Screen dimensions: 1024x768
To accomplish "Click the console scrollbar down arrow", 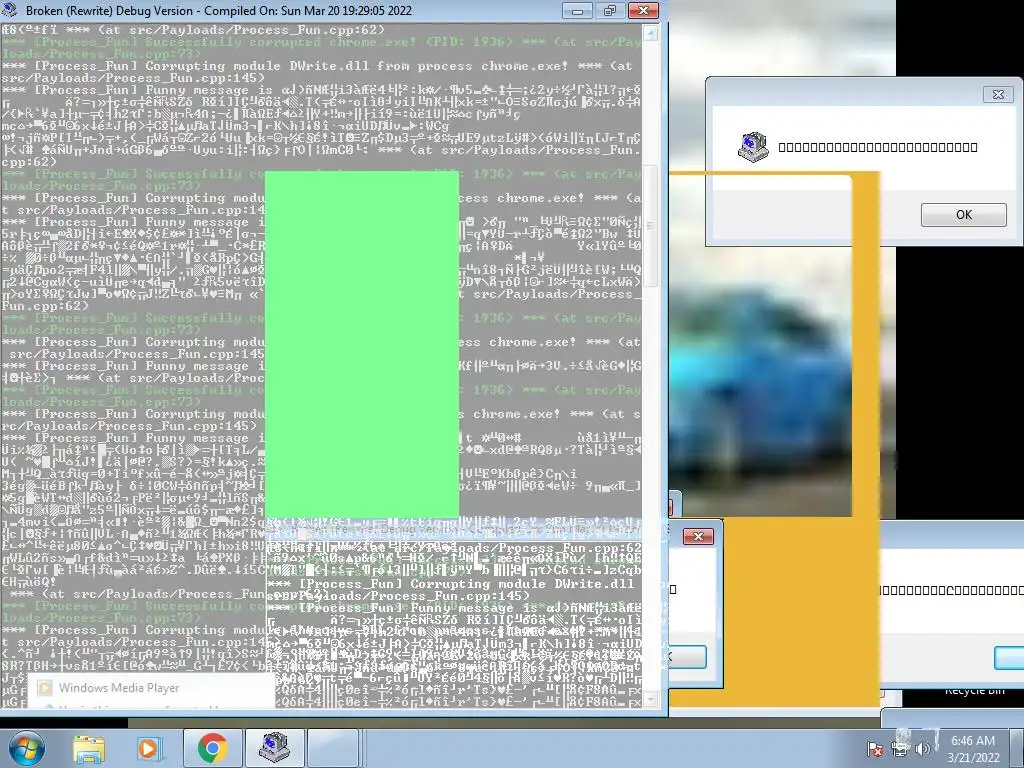I will (x=650, y=699).
